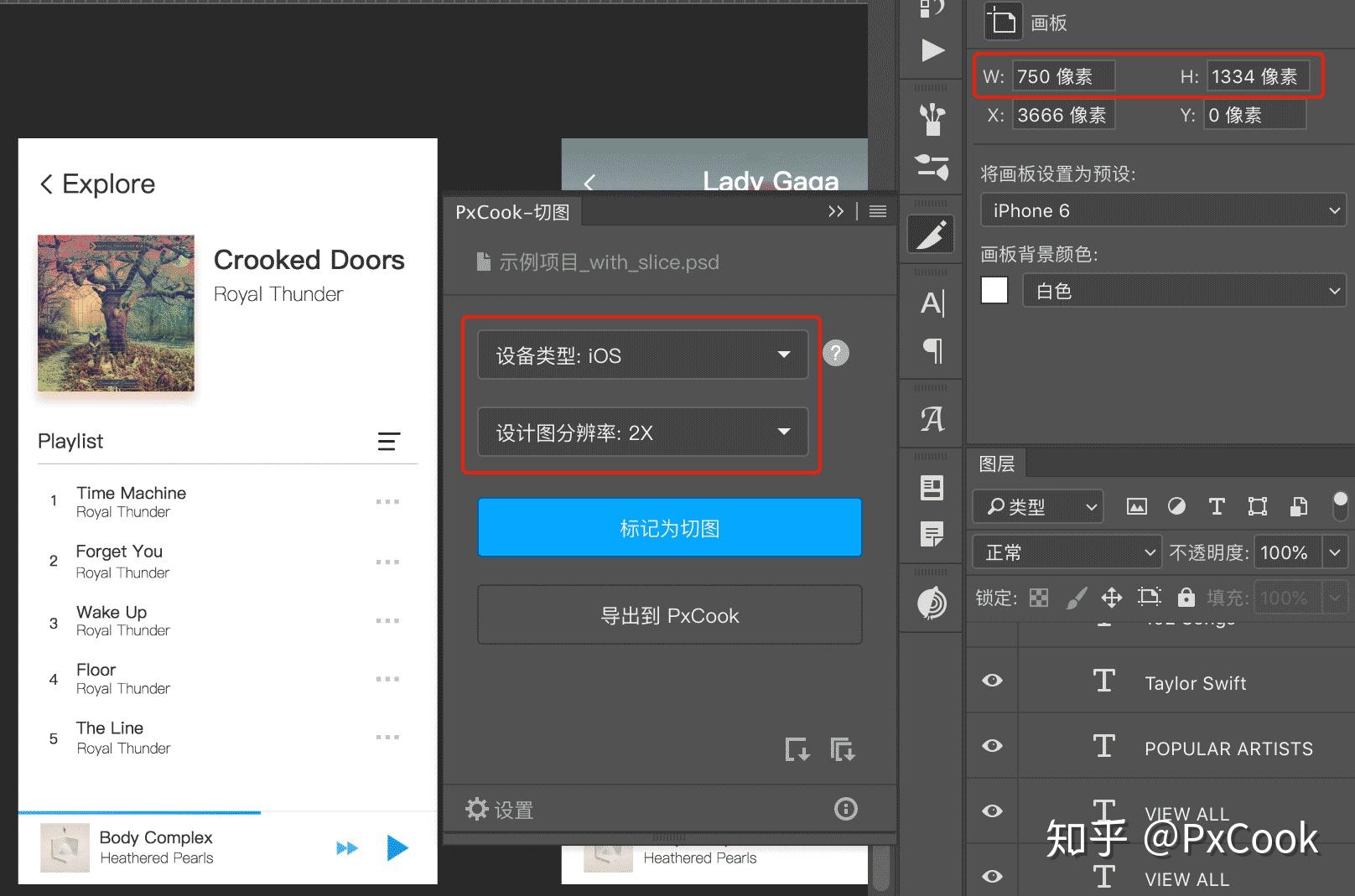Filter layers by text using the T icon
This screenshot has width=1355, height=896.
1217,506
